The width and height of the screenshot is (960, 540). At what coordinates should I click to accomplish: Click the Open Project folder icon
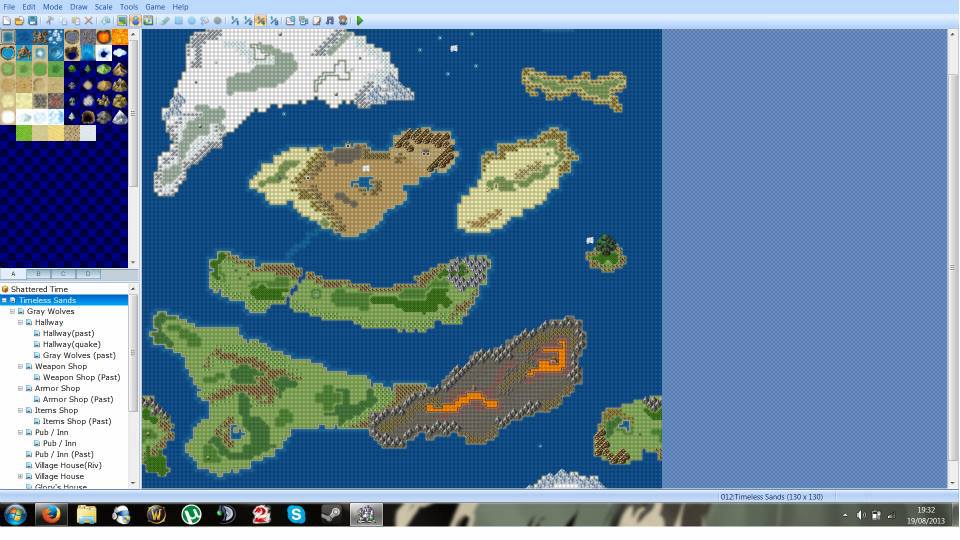point(19,20)
